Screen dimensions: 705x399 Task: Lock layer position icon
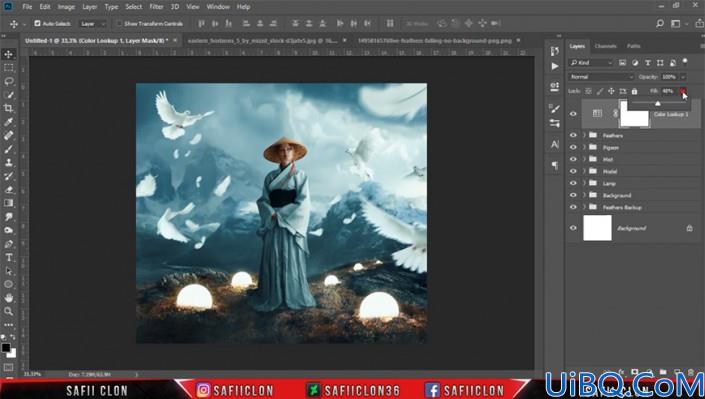(611, 91)
